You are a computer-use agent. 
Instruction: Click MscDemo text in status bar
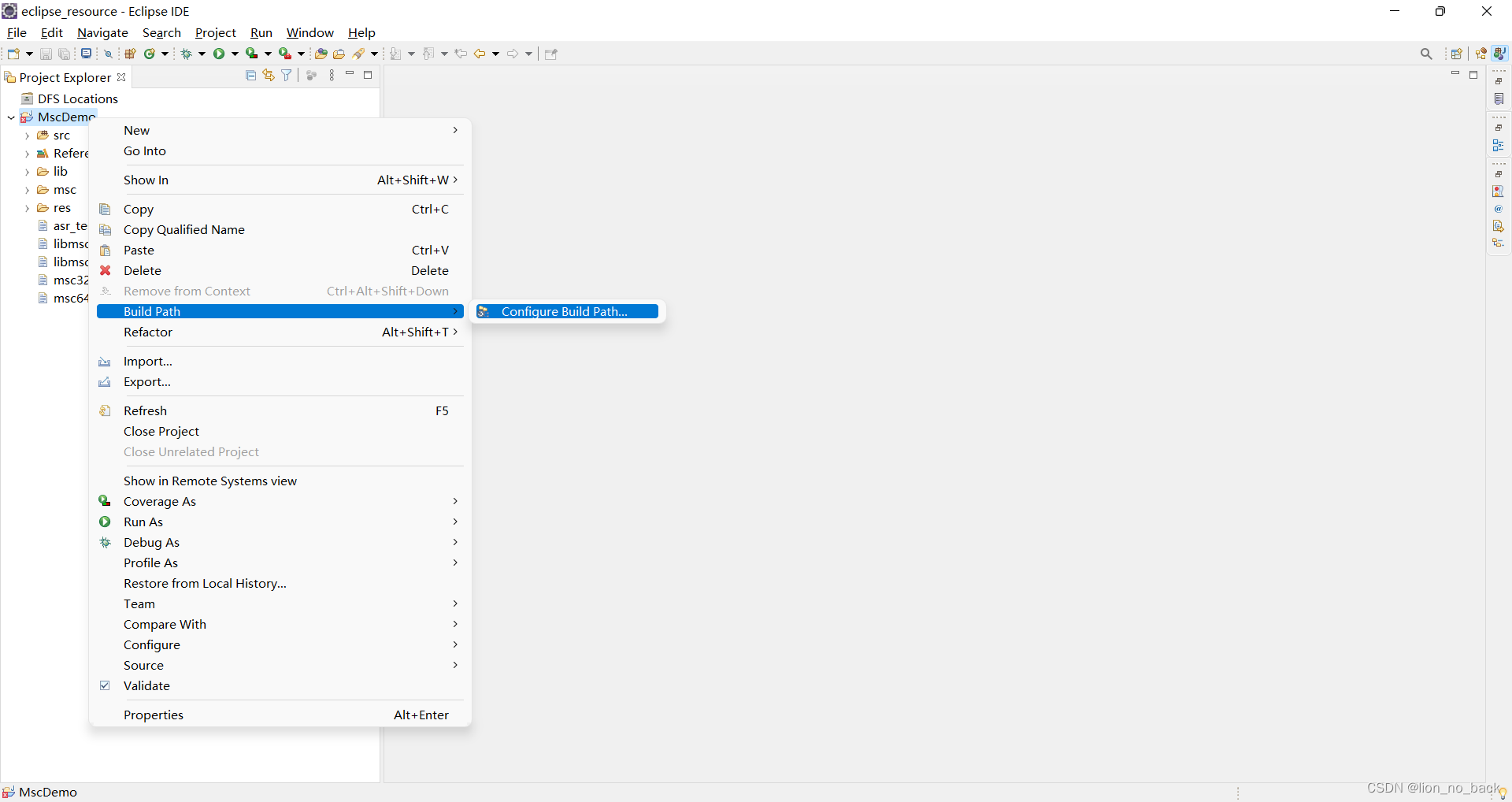pyautogui.click(x=48, y=792)
